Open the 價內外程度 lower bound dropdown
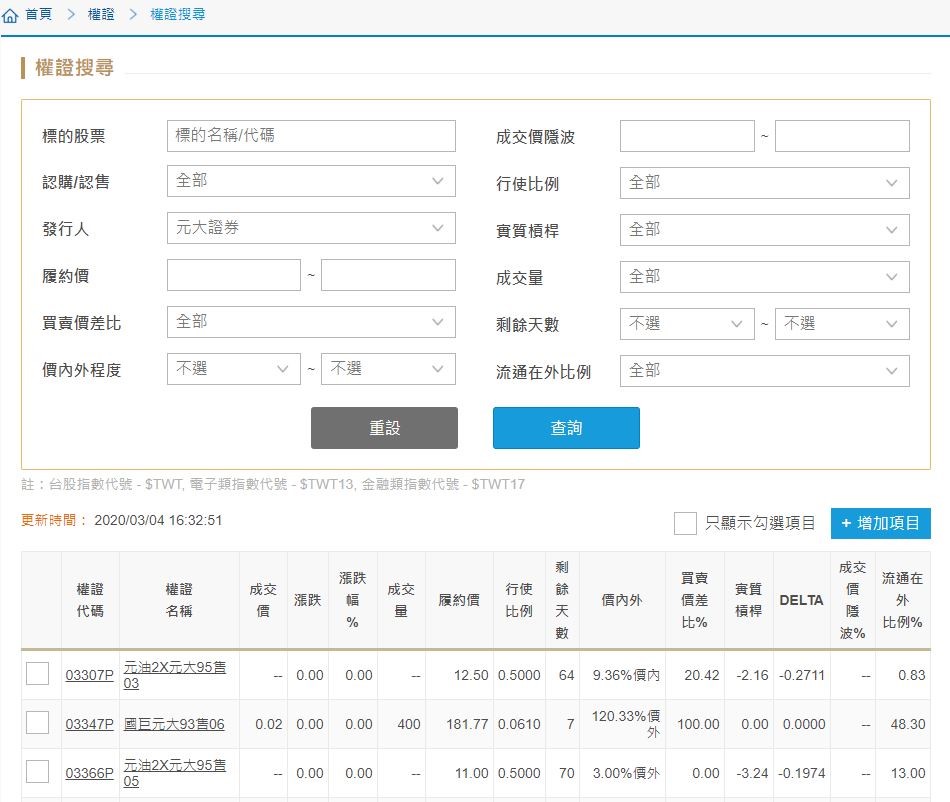950x802 pixels. click(x=234, y=369)
